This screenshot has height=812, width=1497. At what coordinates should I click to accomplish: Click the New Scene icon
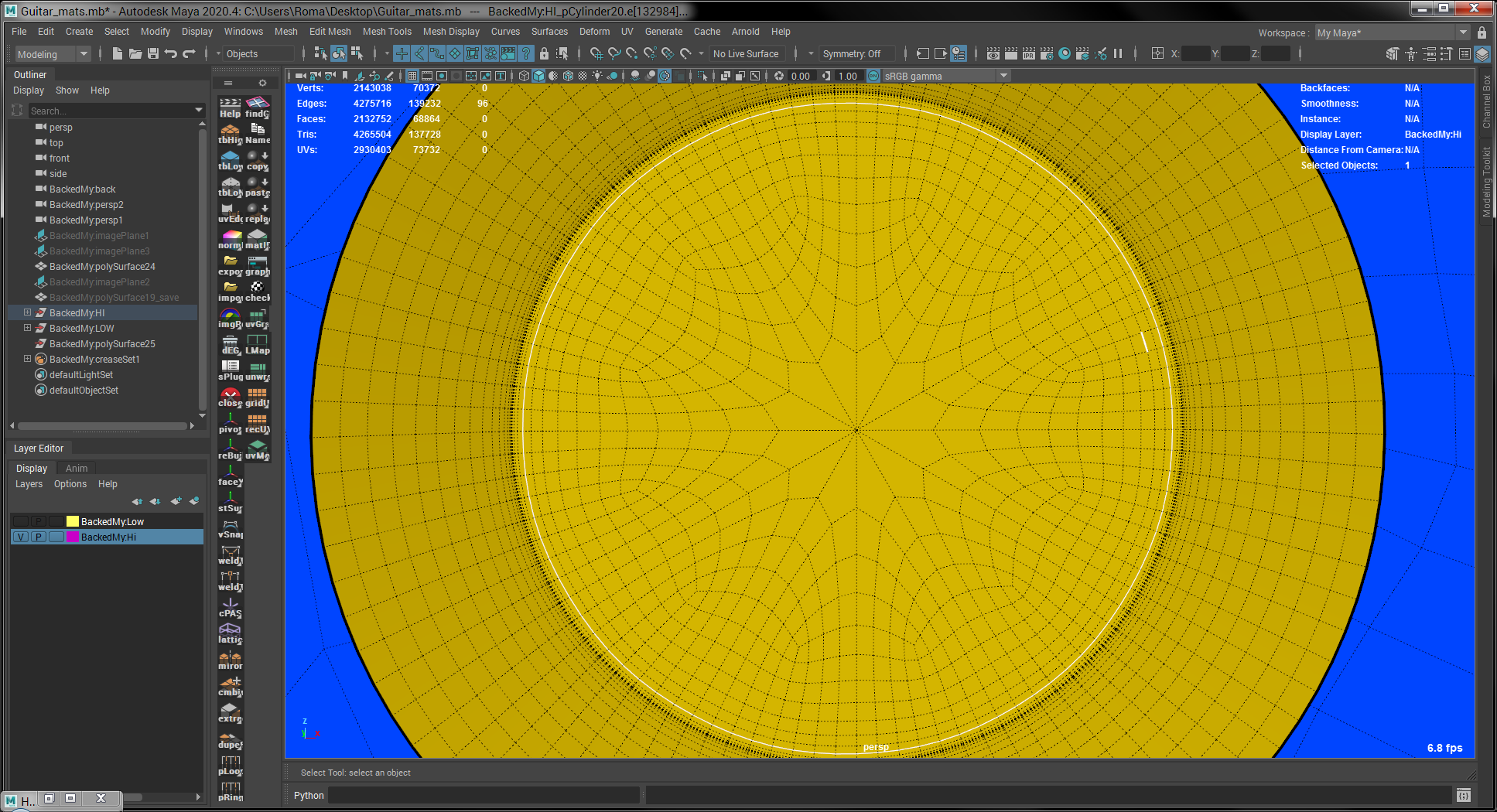[117, 53]
